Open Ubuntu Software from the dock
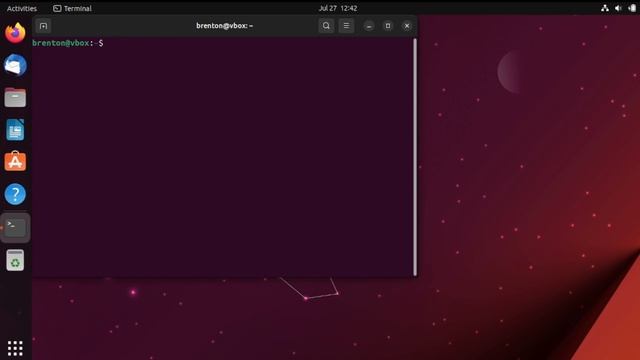 pyautogui.click(x=15, y=162)
